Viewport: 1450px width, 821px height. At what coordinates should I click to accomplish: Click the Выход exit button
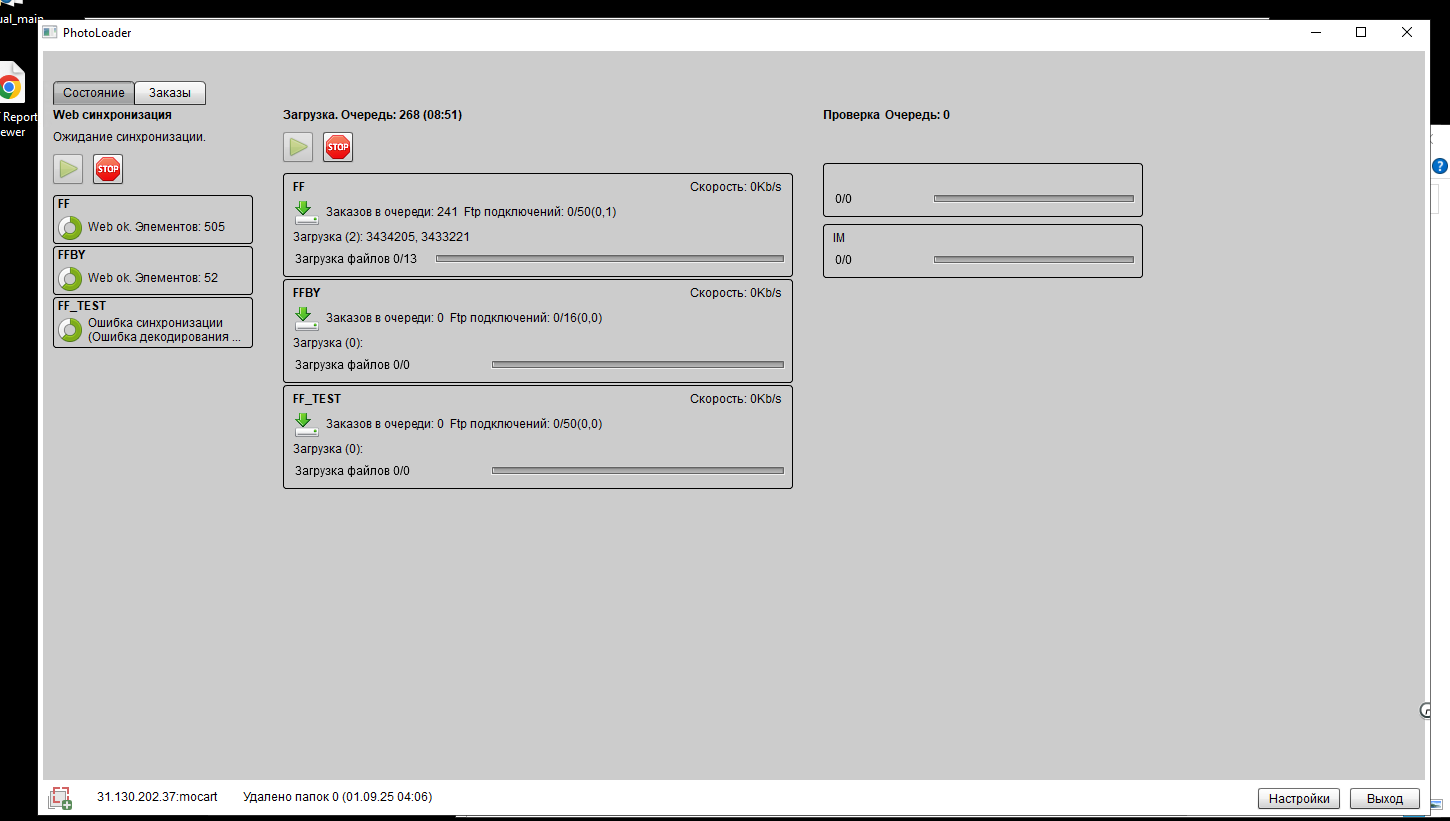1385,798
